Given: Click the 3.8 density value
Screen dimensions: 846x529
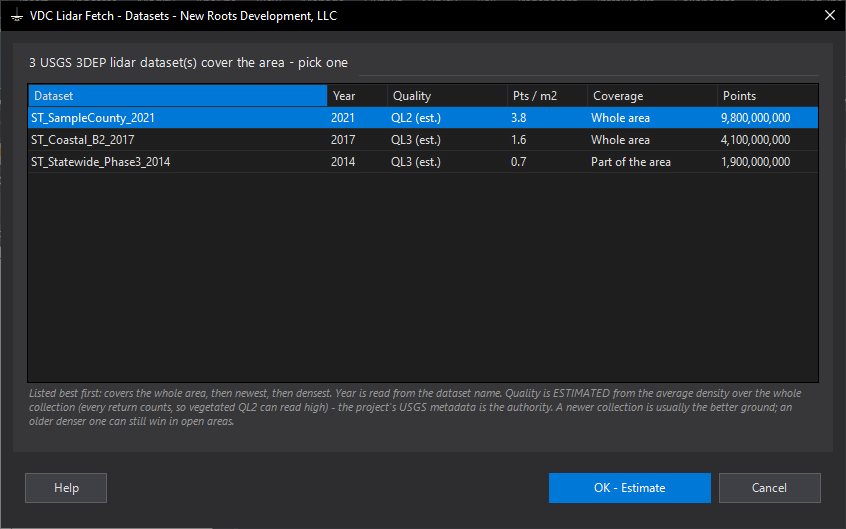Looking at the screenshot, I should [518, 118].
